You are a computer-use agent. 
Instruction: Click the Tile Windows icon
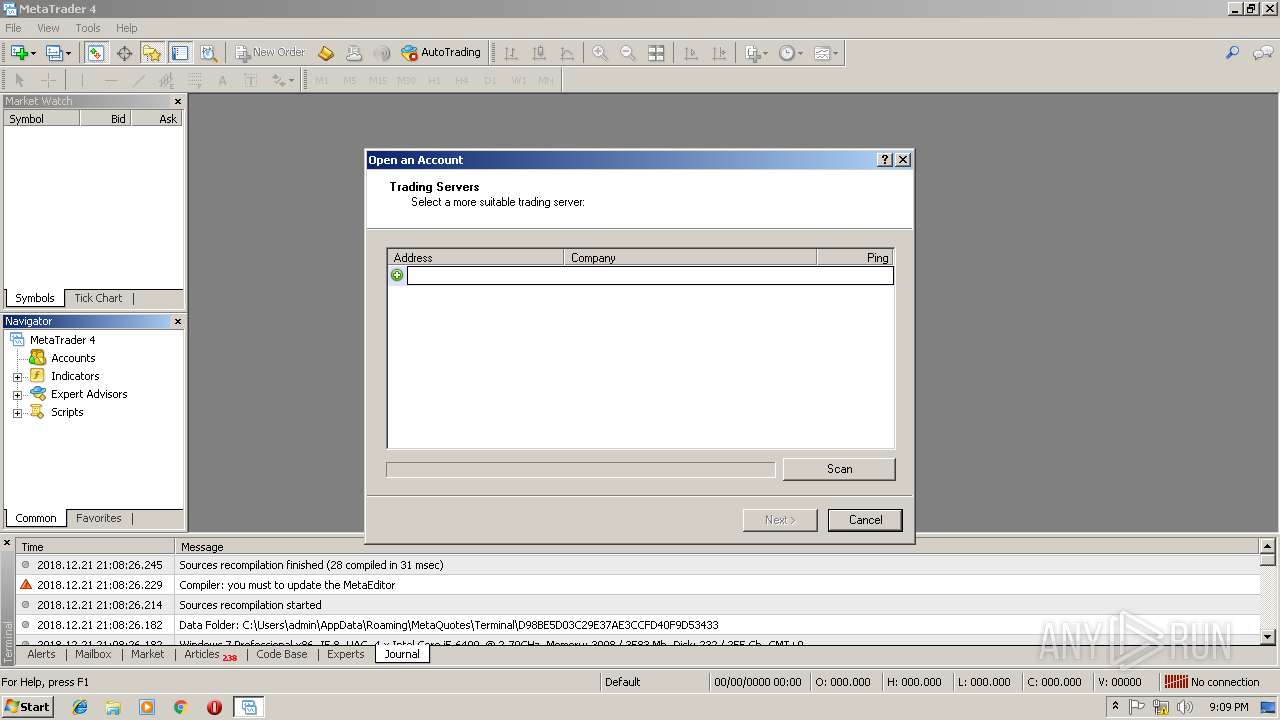pyautogui.click(x=656, y=53)
